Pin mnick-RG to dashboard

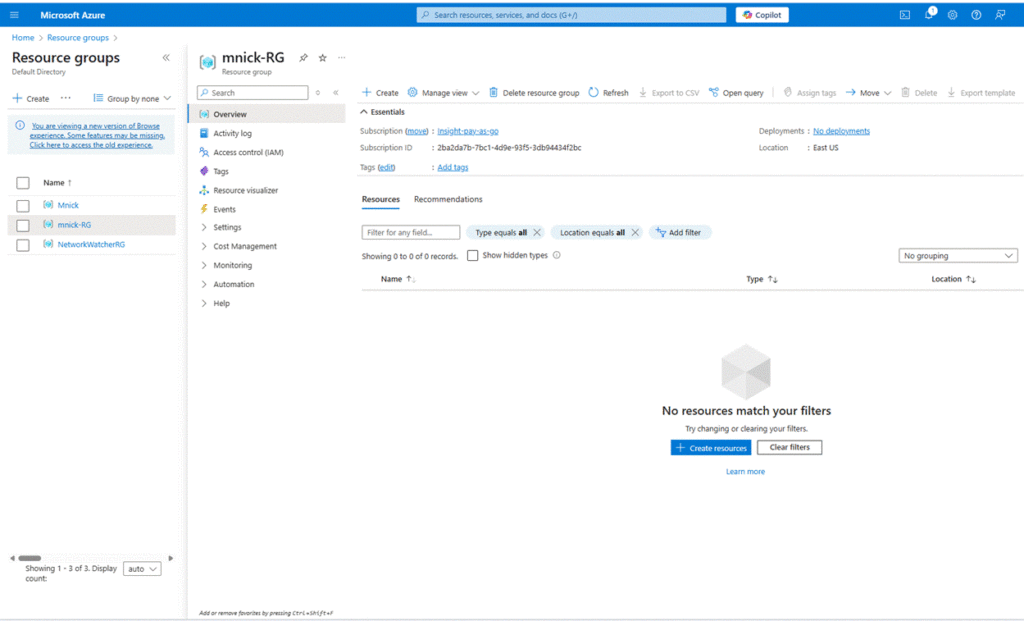point(304,58)
